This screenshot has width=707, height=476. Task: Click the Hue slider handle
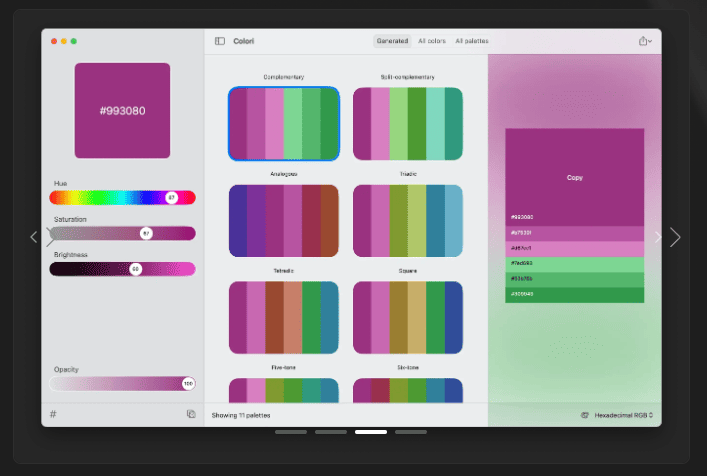click(171, 197)
